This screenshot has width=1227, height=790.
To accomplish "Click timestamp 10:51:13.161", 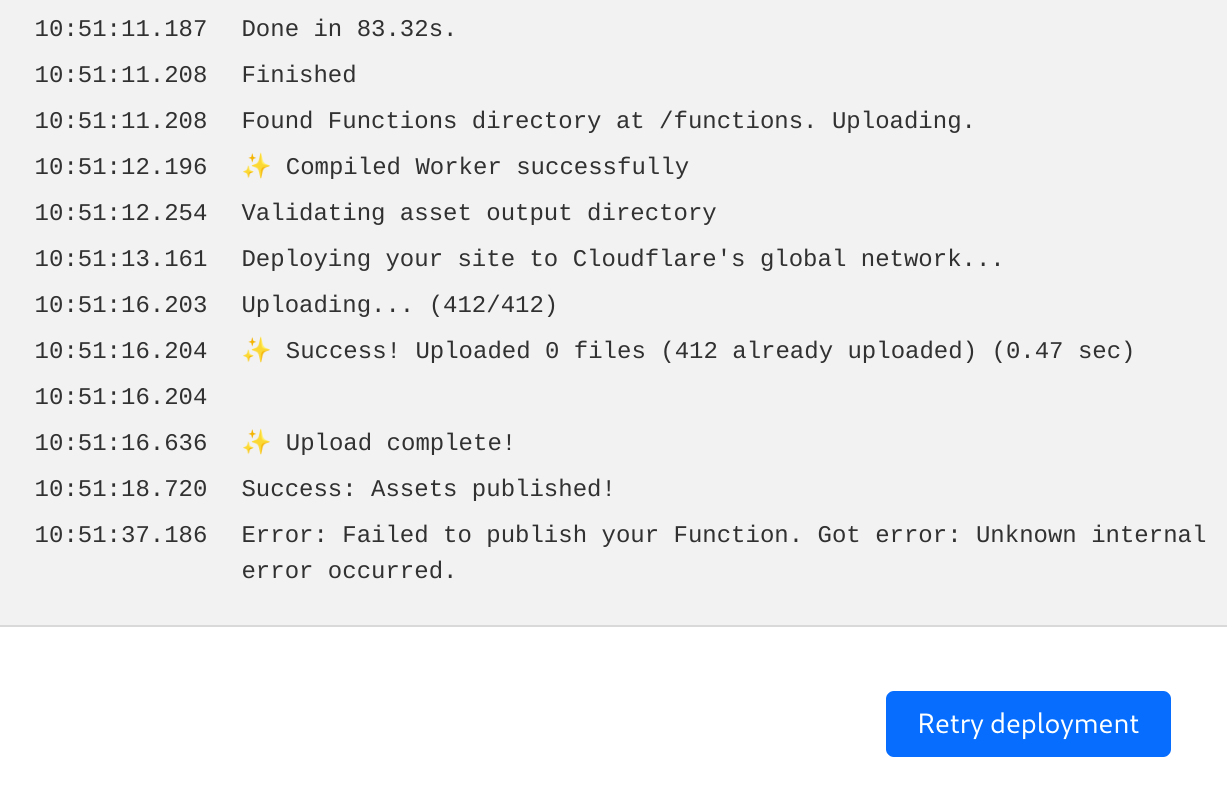I will click(121, 260).
